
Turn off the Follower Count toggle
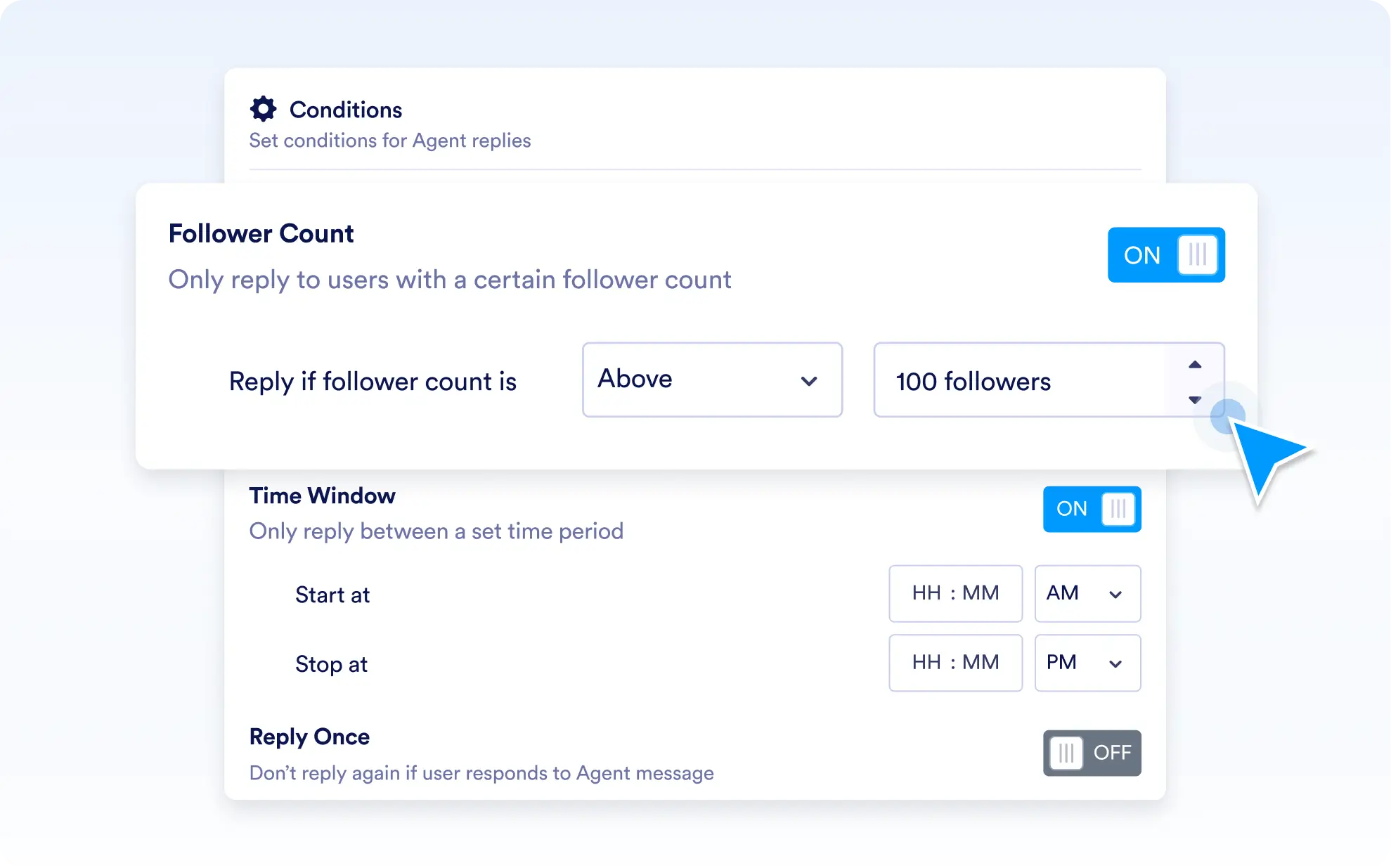tap(1165, 255)
